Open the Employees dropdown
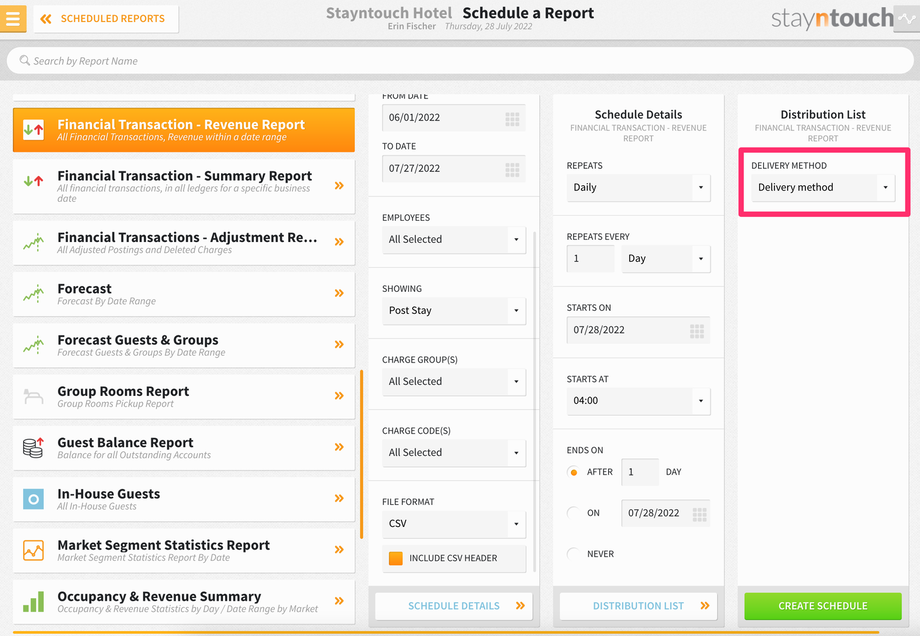The image size is (920, 636). pos(454,239)
